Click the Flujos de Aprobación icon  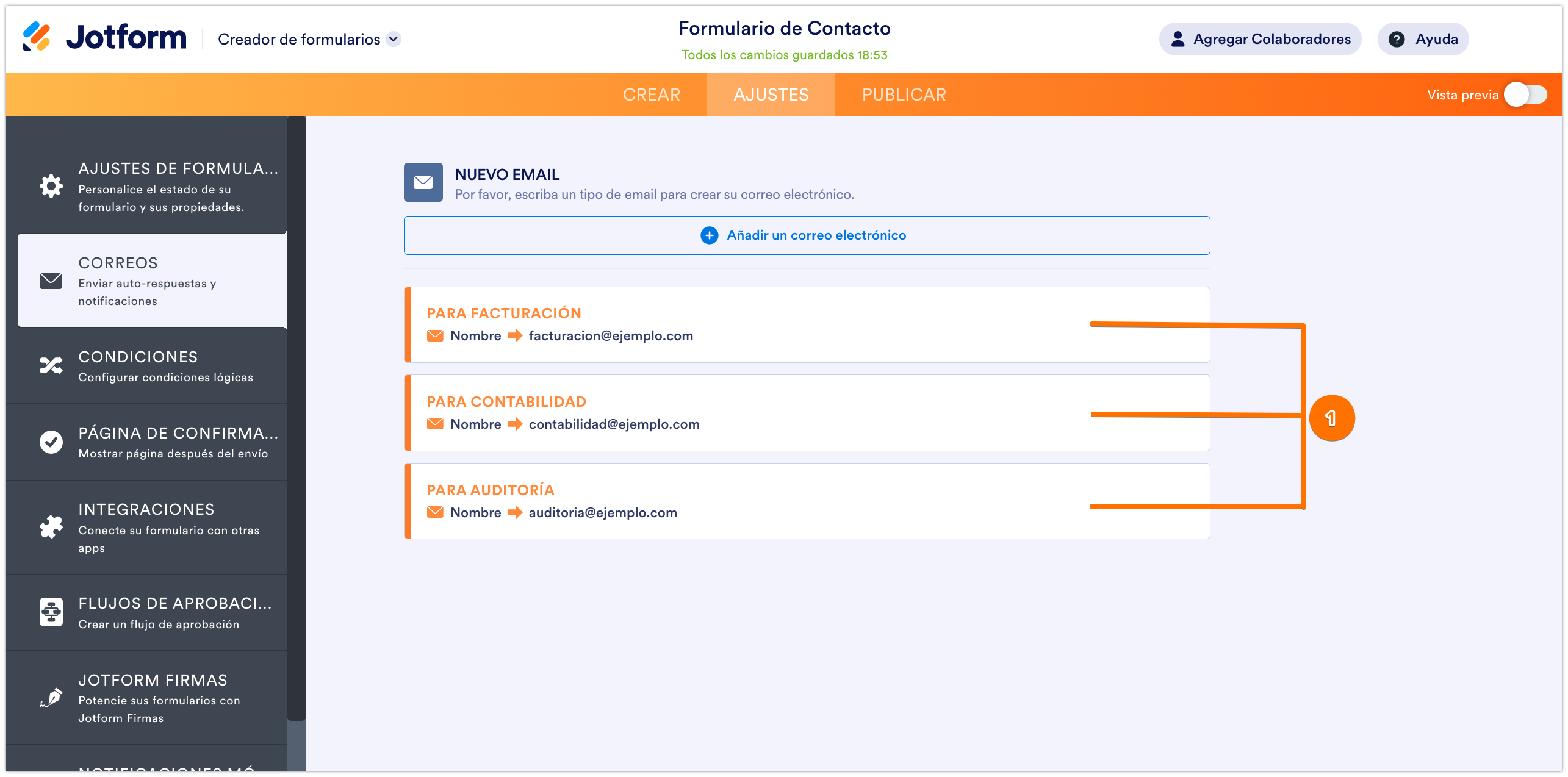click(x=51, y=612)
